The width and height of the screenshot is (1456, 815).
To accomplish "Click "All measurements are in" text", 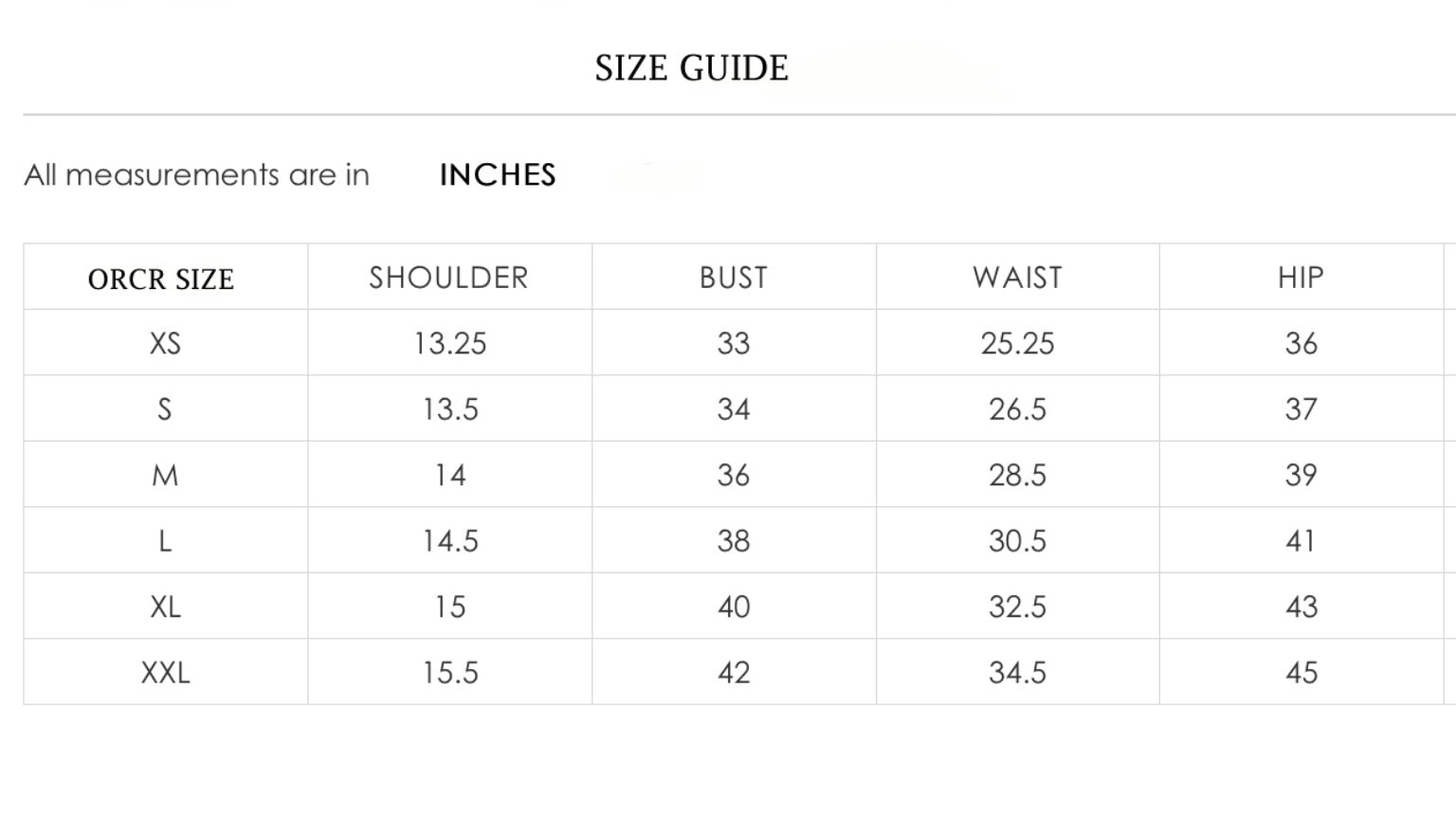I will (197, 175).
